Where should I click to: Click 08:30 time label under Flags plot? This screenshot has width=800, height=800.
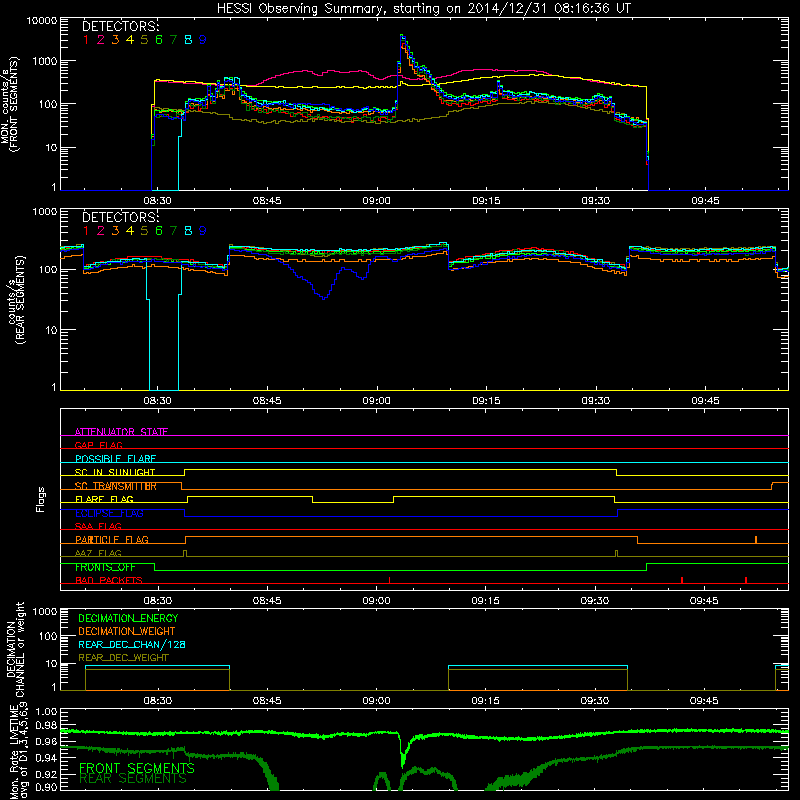click(x=157, y=601)
